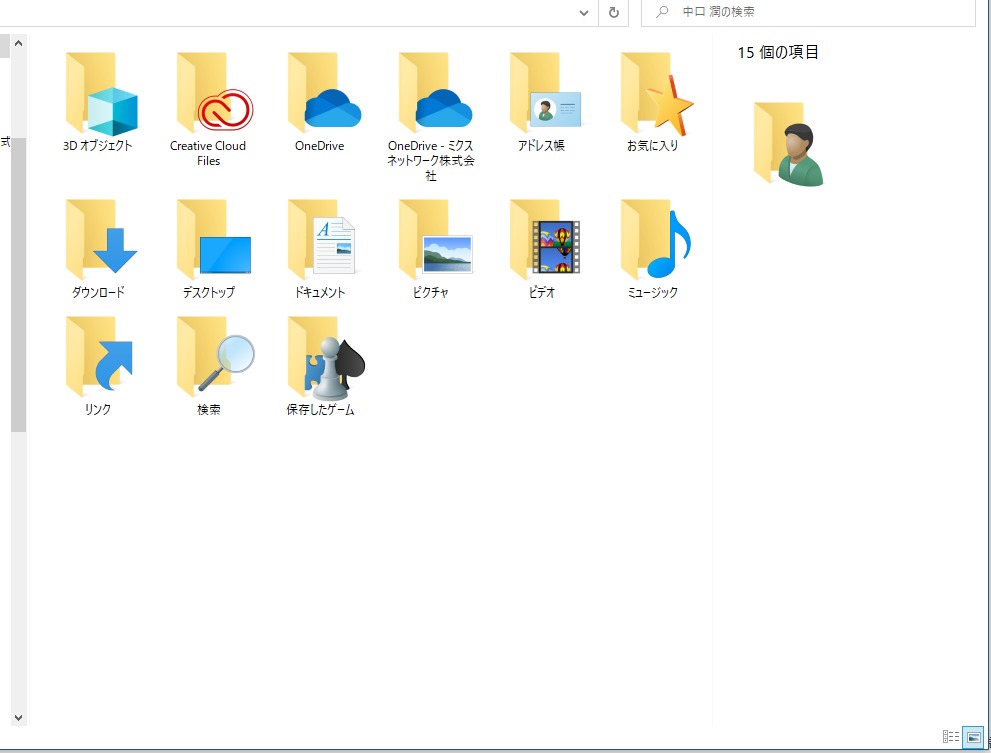Expand the address bar history dropdown
The height and width of the screenshot is (753, 991).
point(585,12)
